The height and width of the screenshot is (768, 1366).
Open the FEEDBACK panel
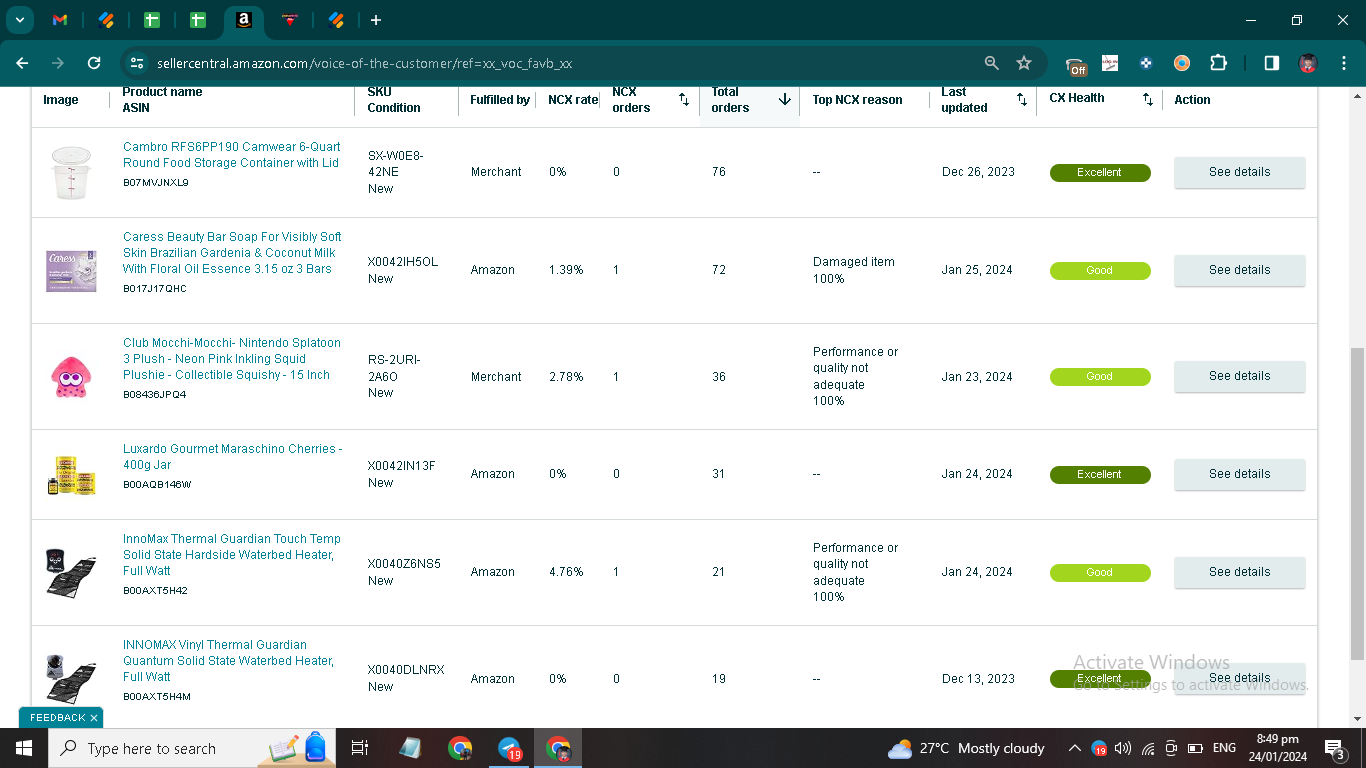[x=57, y=718]
